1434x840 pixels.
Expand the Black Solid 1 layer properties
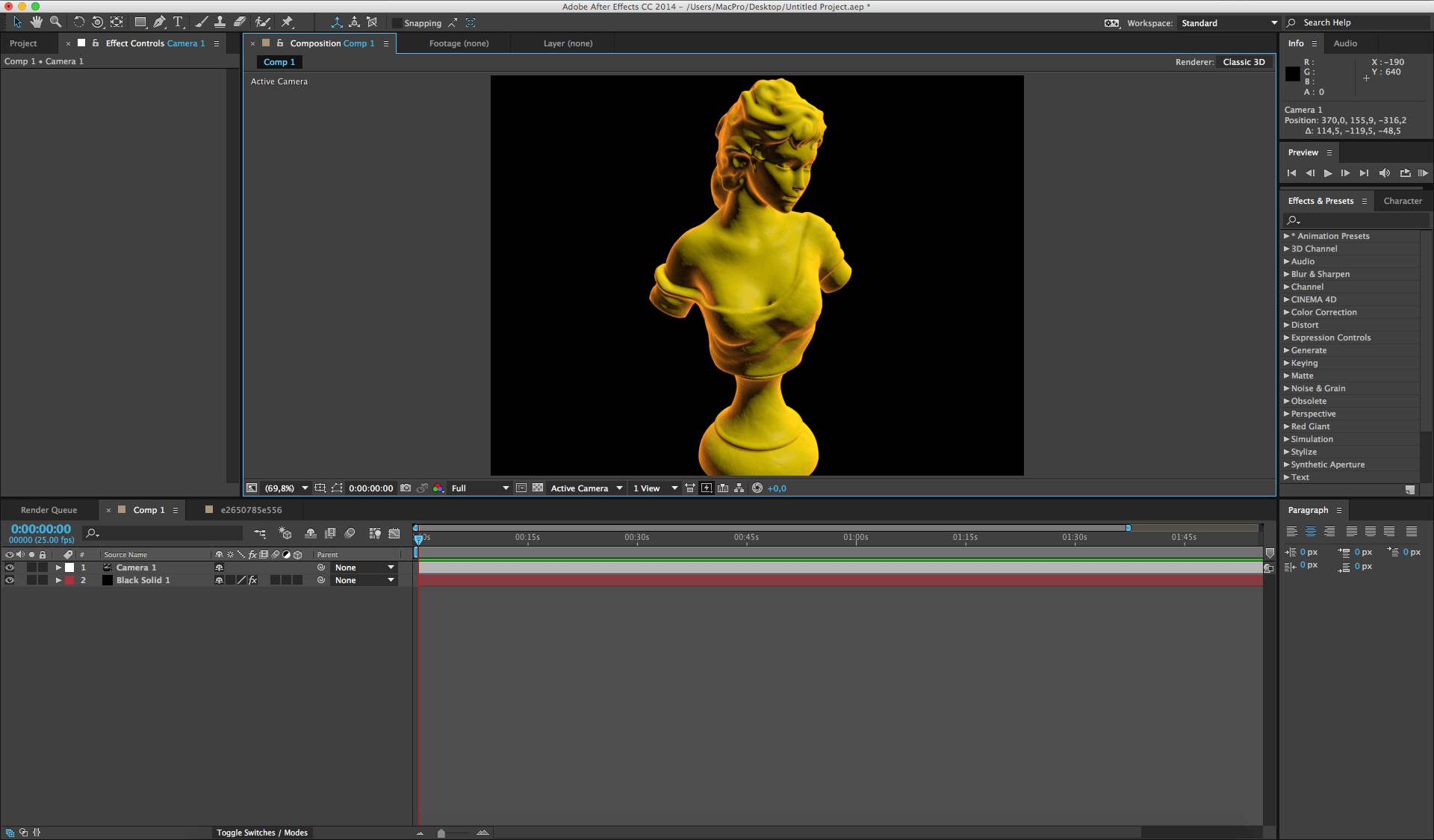point(58,580)
